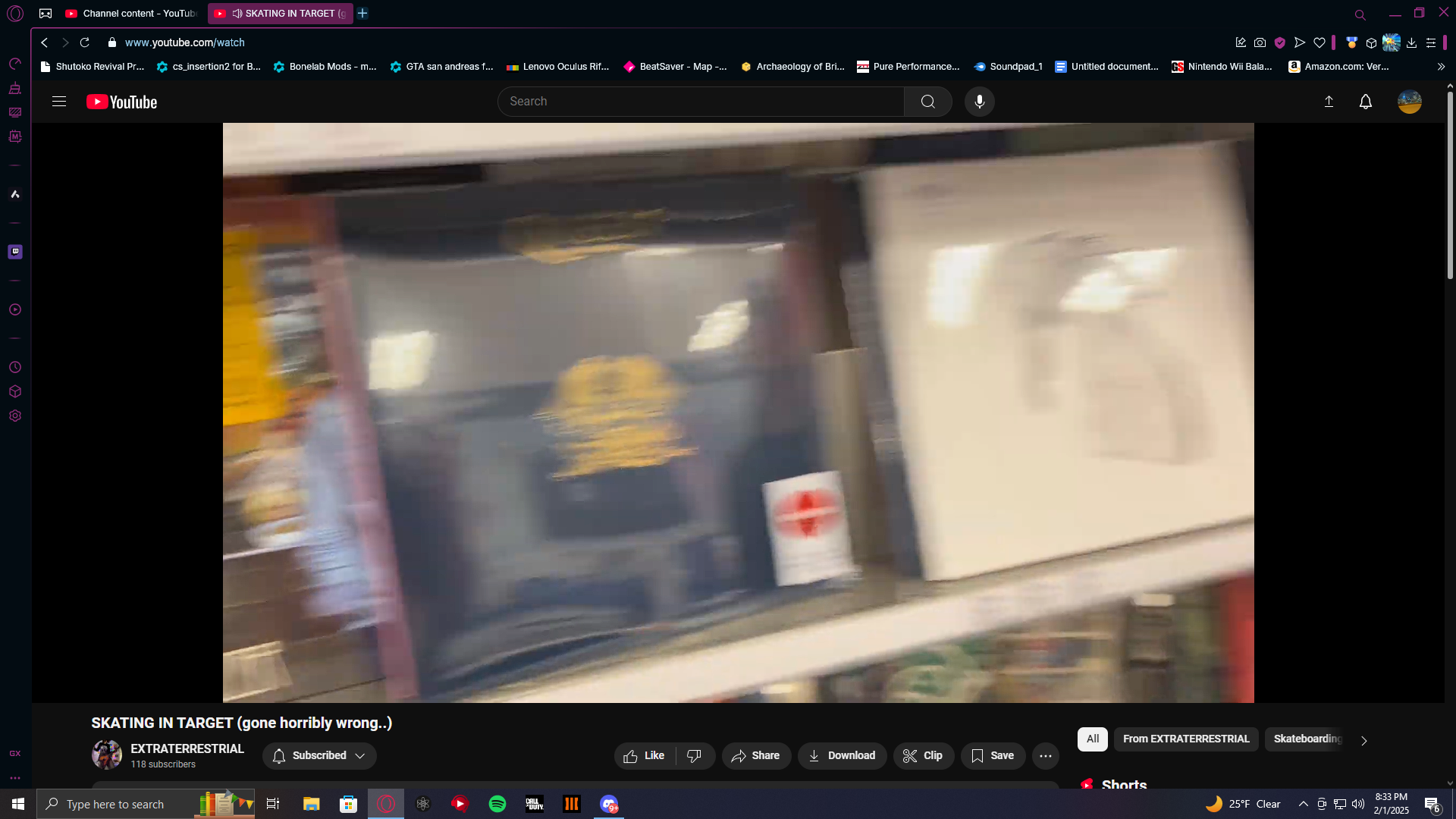Viewport: 1456px width, 819px height.
Task: Share the video
Action: point(755,755)
